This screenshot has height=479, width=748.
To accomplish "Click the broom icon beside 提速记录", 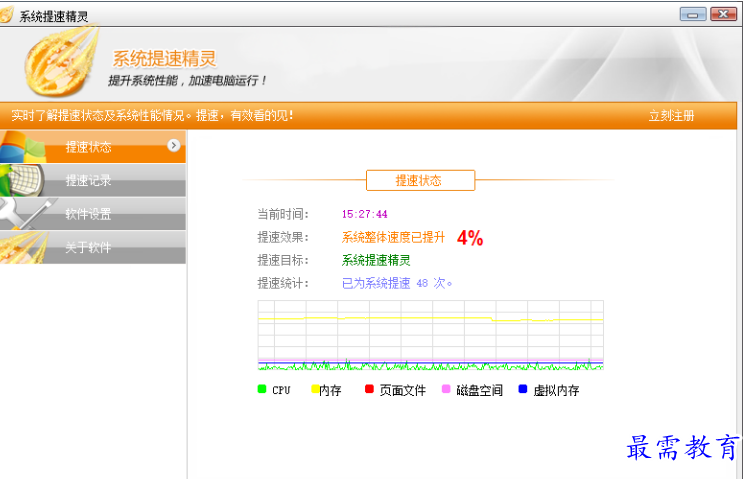I will click(x=22, y=181).
